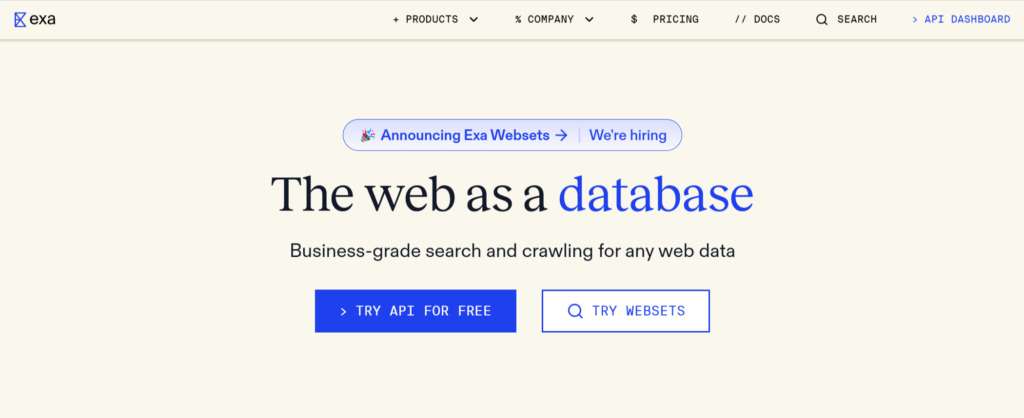Open the Pricing menu item

pyautogui.click(x=676, y=19)
